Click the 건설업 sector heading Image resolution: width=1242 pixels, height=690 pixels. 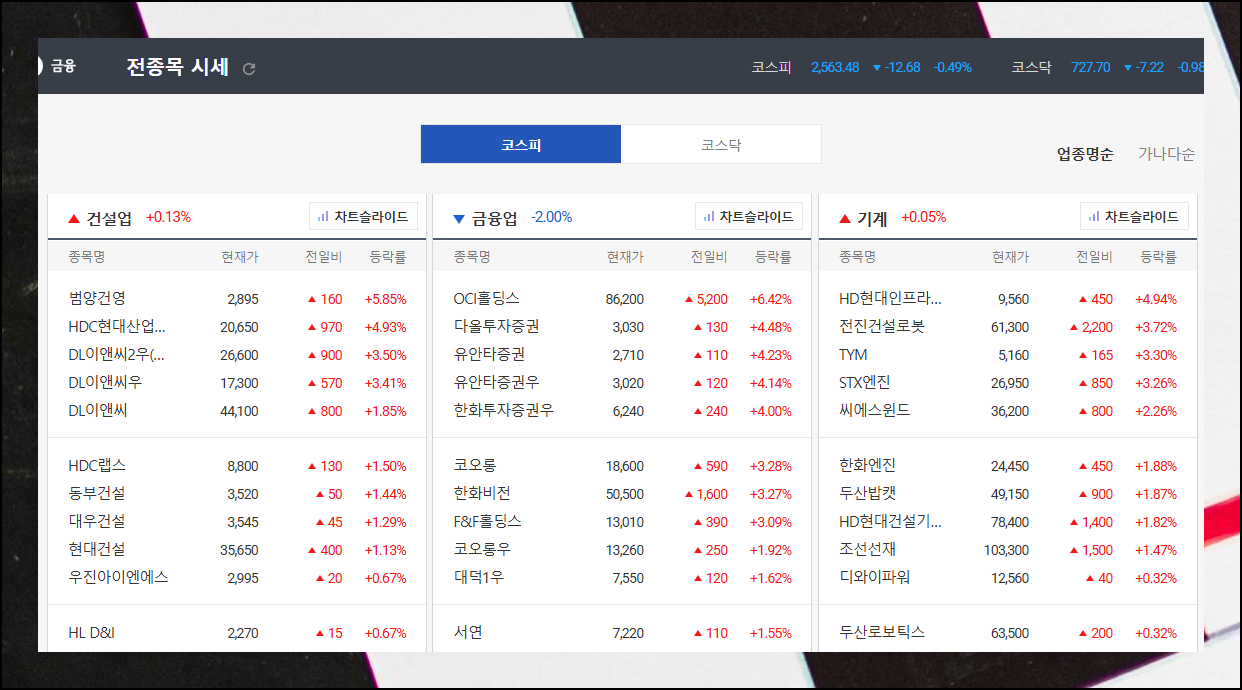coord(109,218)
